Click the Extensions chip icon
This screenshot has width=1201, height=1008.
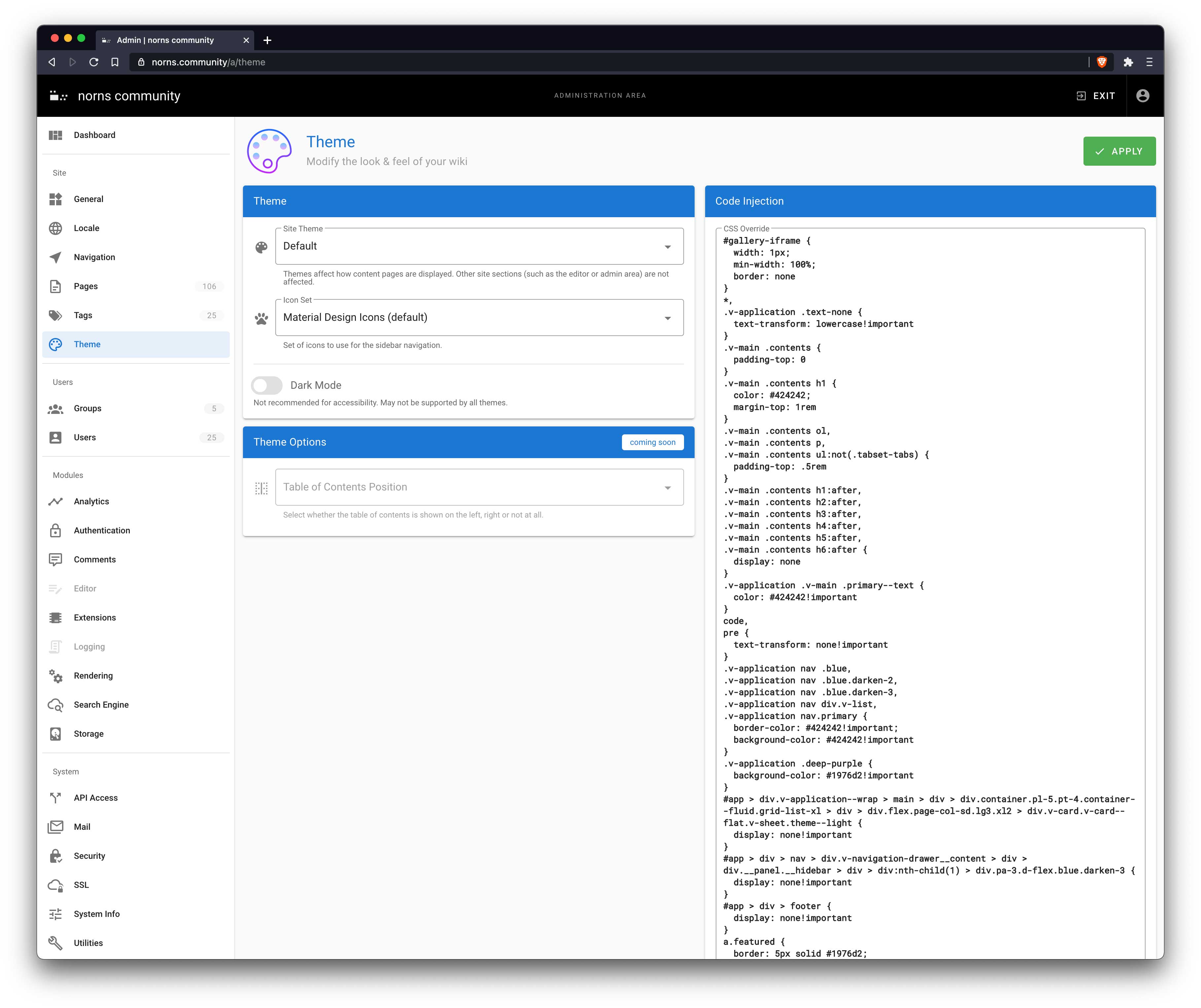tap(55, 618)
